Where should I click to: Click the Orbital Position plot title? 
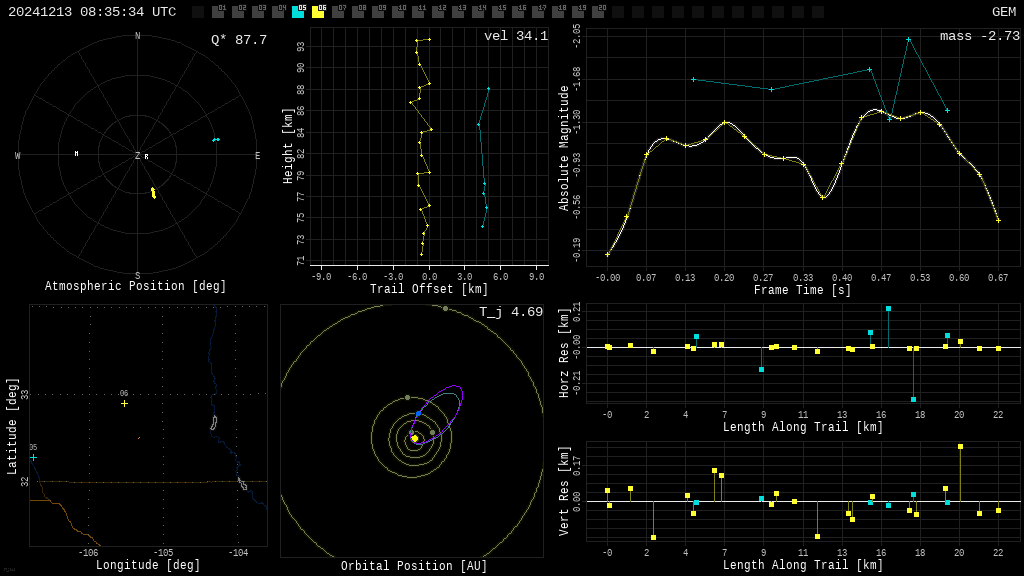414,567
